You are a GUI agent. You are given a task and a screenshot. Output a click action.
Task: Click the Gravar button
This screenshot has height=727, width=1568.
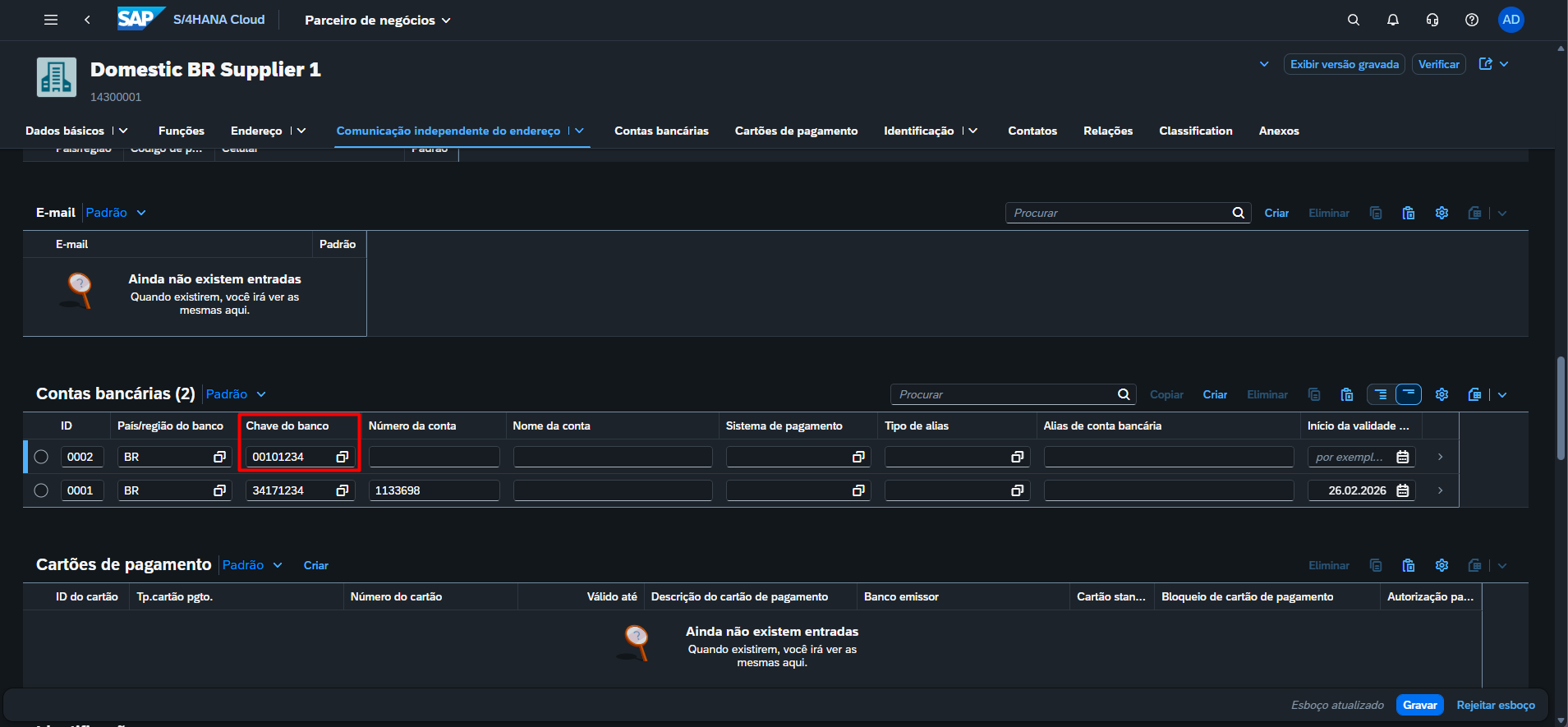point(1420,705)
